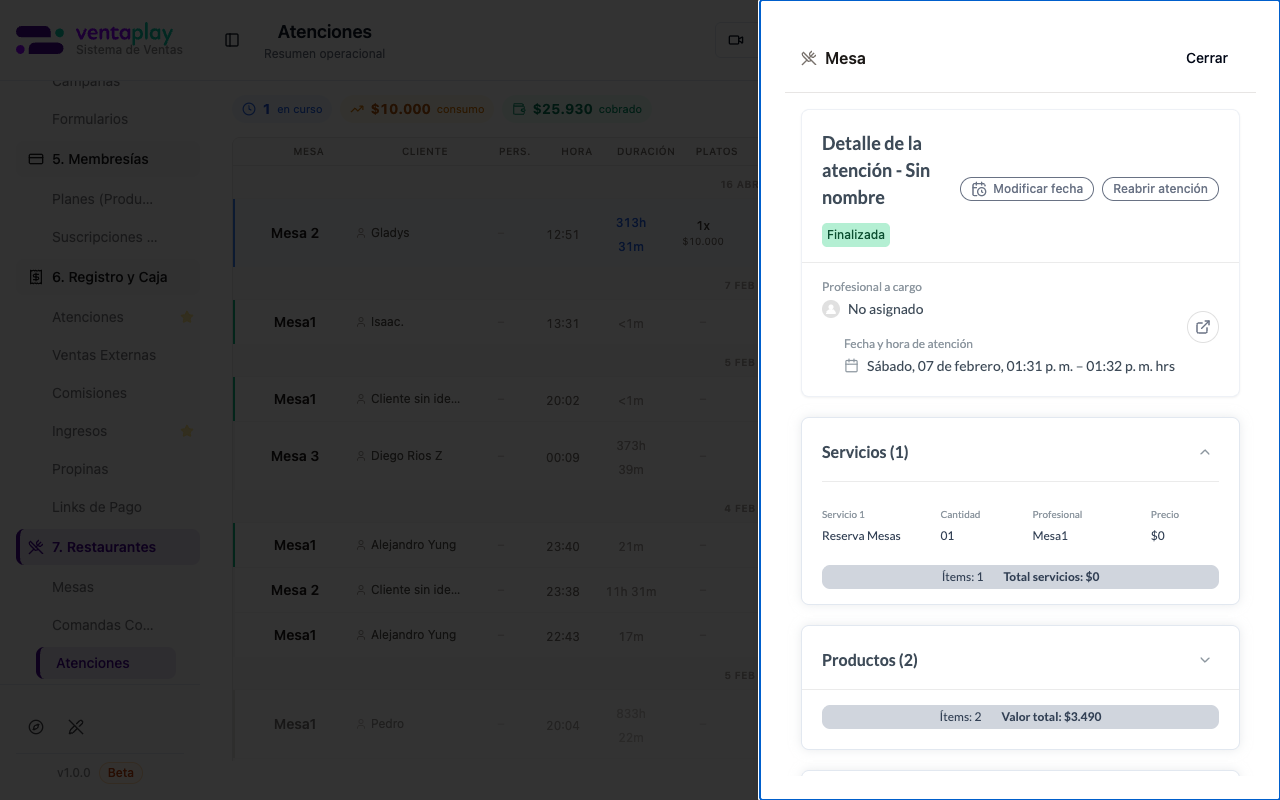
Task: Open the Mesas menu item
Action: (x=73, y=587)
